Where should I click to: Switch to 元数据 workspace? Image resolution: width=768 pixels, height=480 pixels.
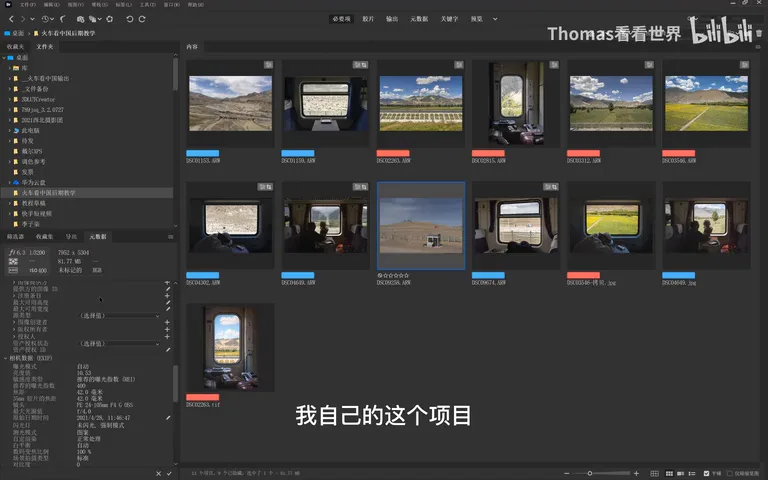(x=419, y=19)
